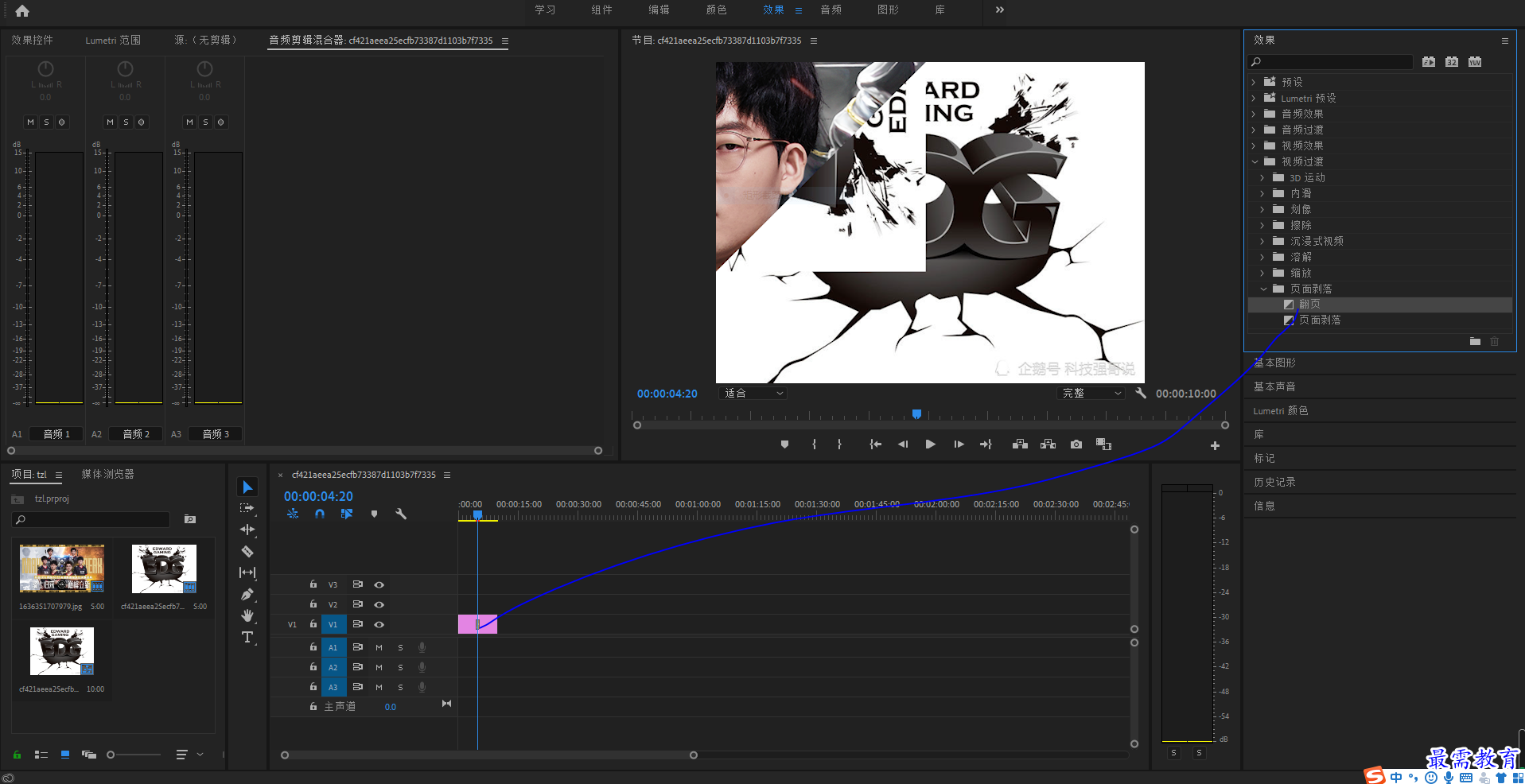Filter Accelerated Effects in Effects panel

[1429, 62]
